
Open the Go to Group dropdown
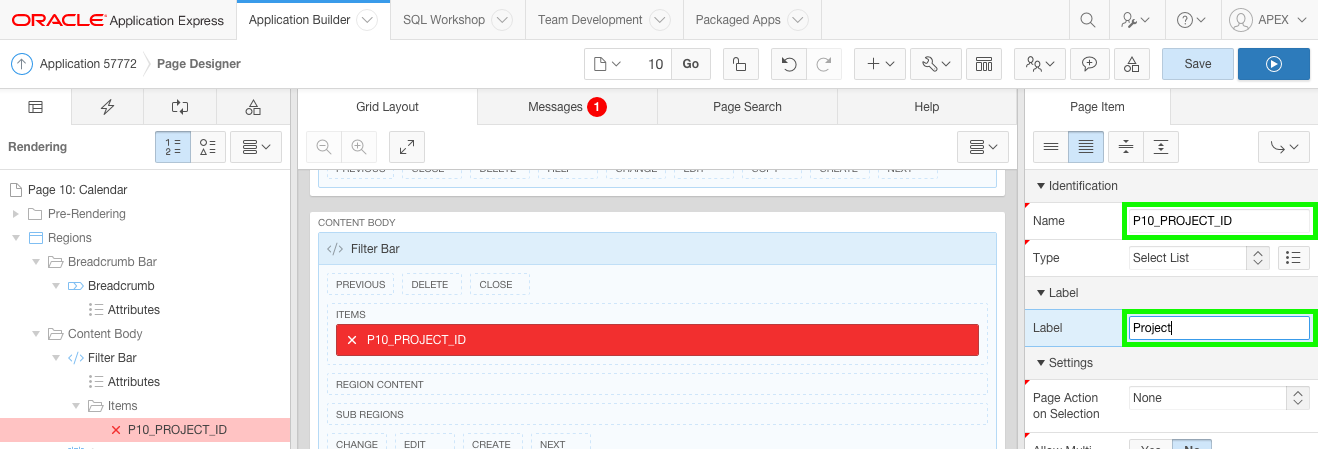pos(1284,147)
